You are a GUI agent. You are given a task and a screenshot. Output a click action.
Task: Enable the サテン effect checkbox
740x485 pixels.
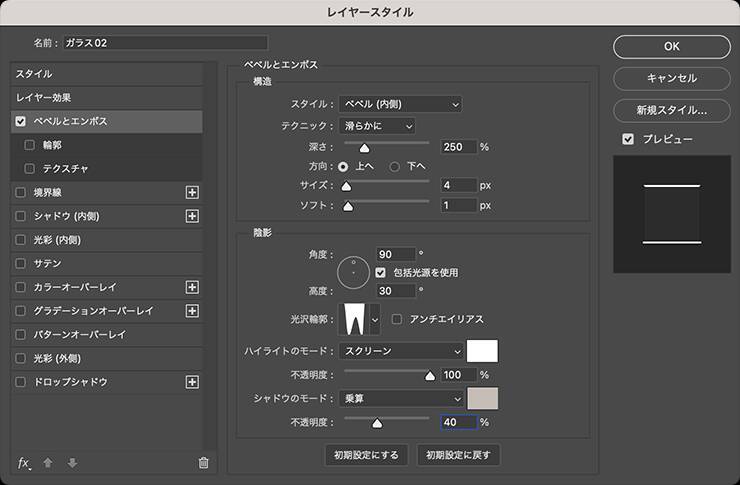(22, 263)
